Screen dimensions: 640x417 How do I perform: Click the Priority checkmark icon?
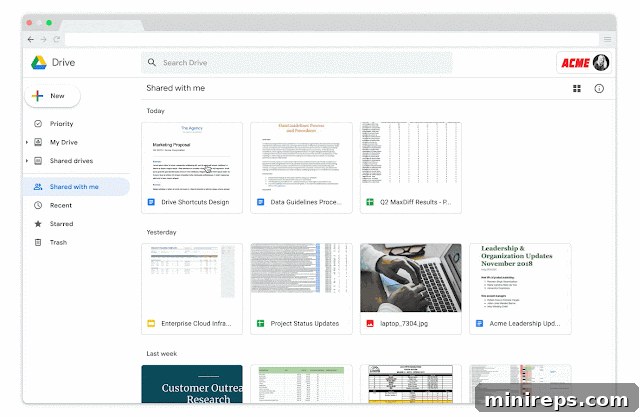[x=38, y=124]
